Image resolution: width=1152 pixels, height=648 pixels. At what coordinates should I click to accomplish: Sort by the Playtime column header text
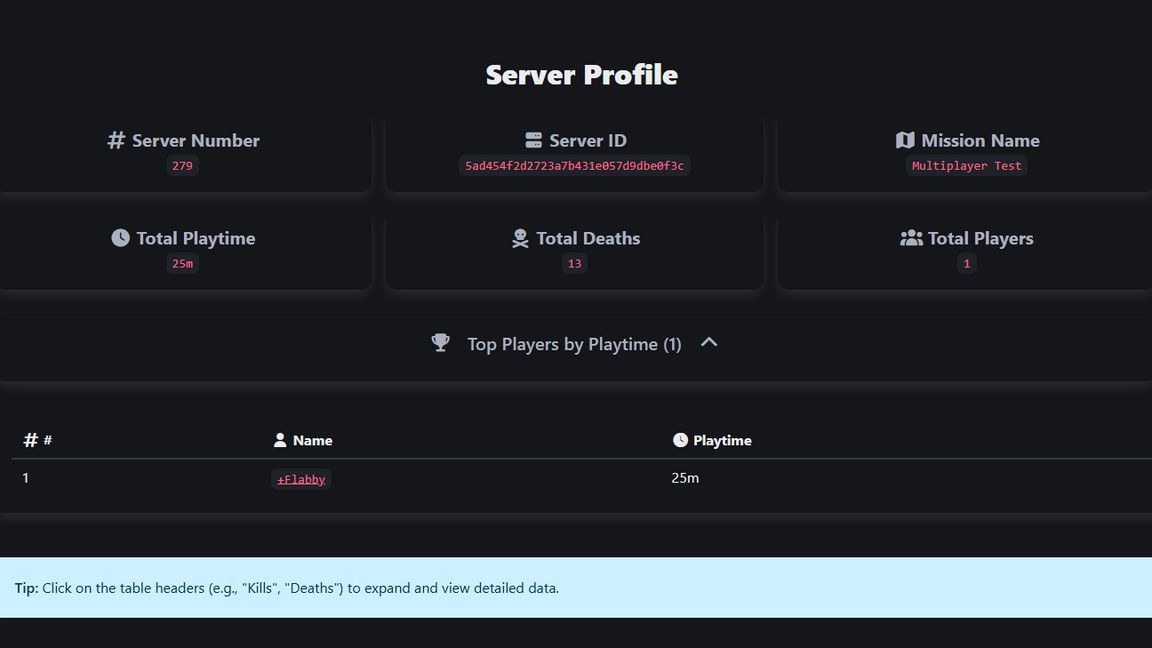coord(722,441)
